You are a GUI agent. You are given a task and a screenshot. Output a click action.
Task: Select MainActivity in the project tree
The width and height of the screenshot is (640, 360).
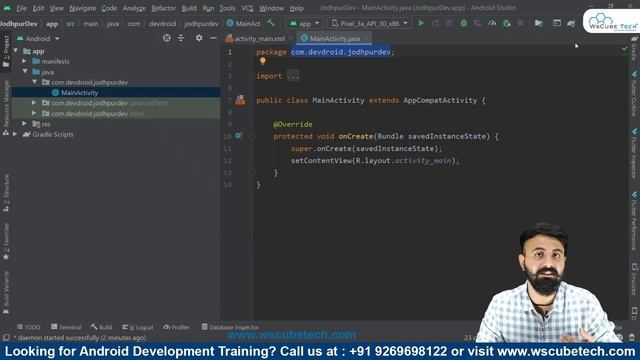(x=79, y=93)
